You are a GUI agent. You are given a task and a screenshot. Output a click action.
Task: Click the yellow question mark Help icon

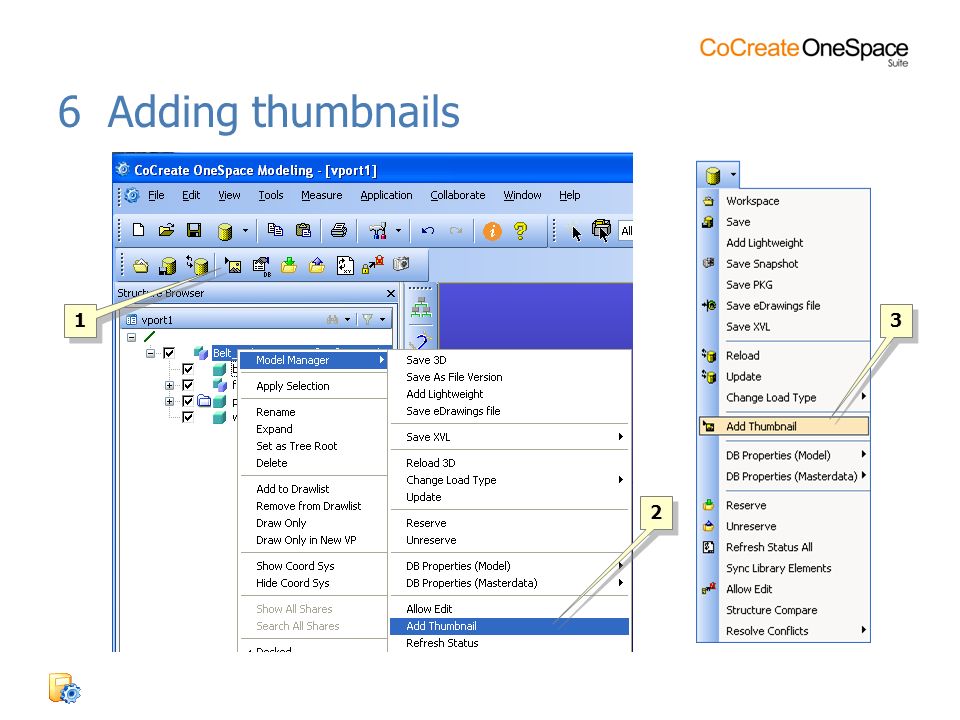click(x=520, y=231)
